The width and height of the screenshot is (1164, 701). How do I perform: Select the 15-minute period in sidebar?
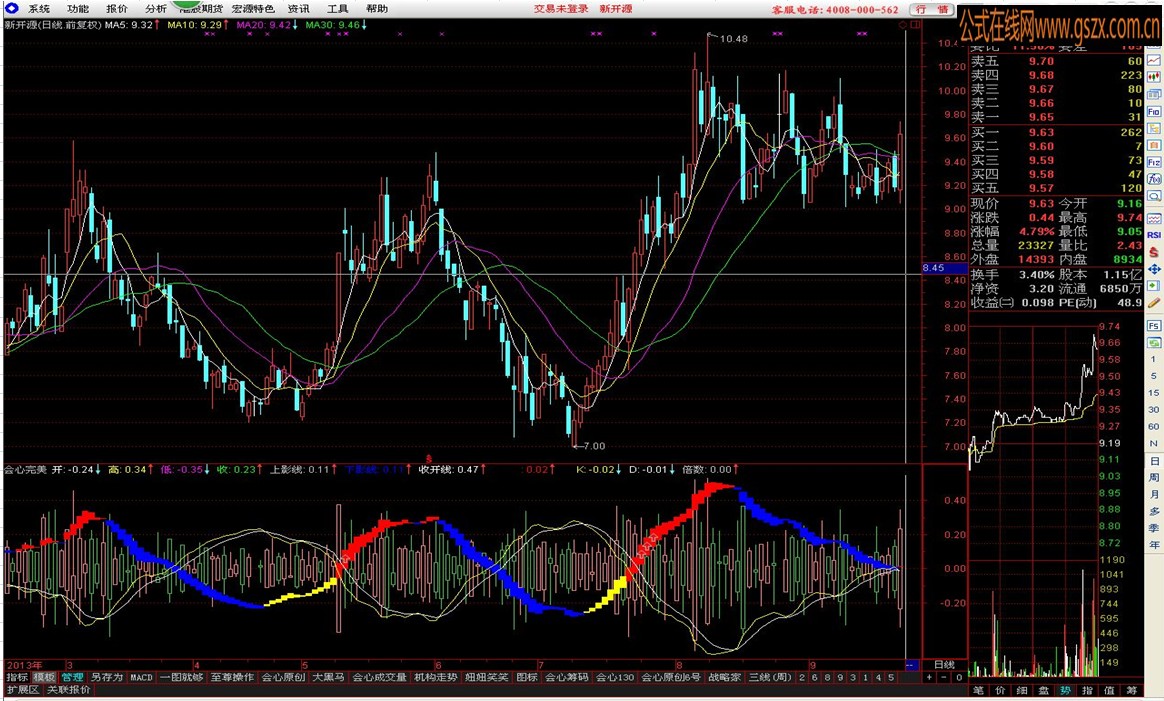tap(1154, 393)
